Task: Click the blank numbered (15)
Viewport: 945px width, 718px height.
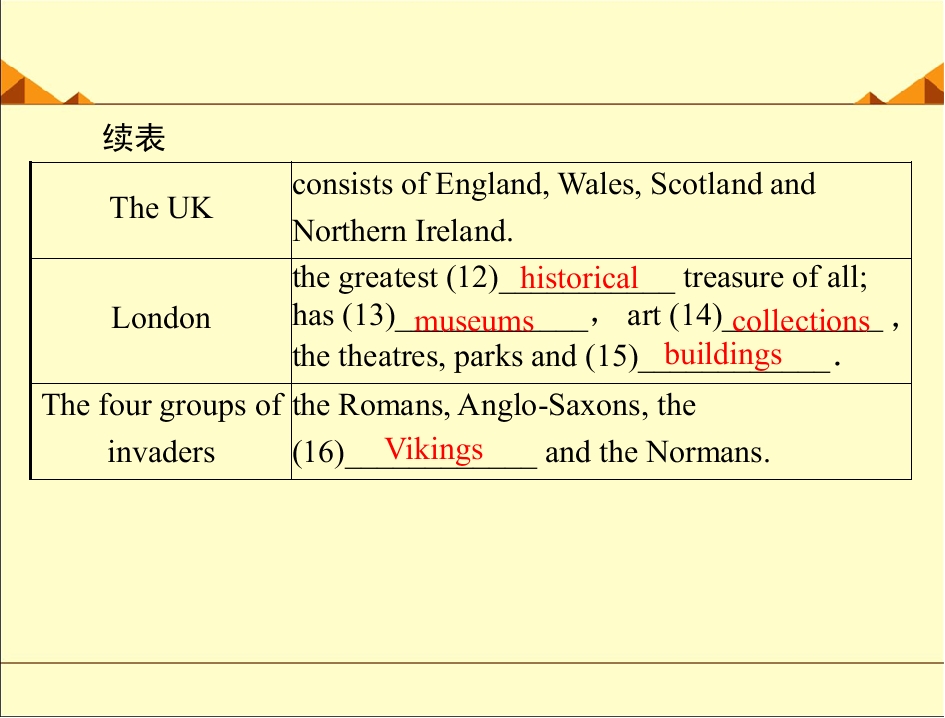Action: pyautogui.click(x=734, y=358)
